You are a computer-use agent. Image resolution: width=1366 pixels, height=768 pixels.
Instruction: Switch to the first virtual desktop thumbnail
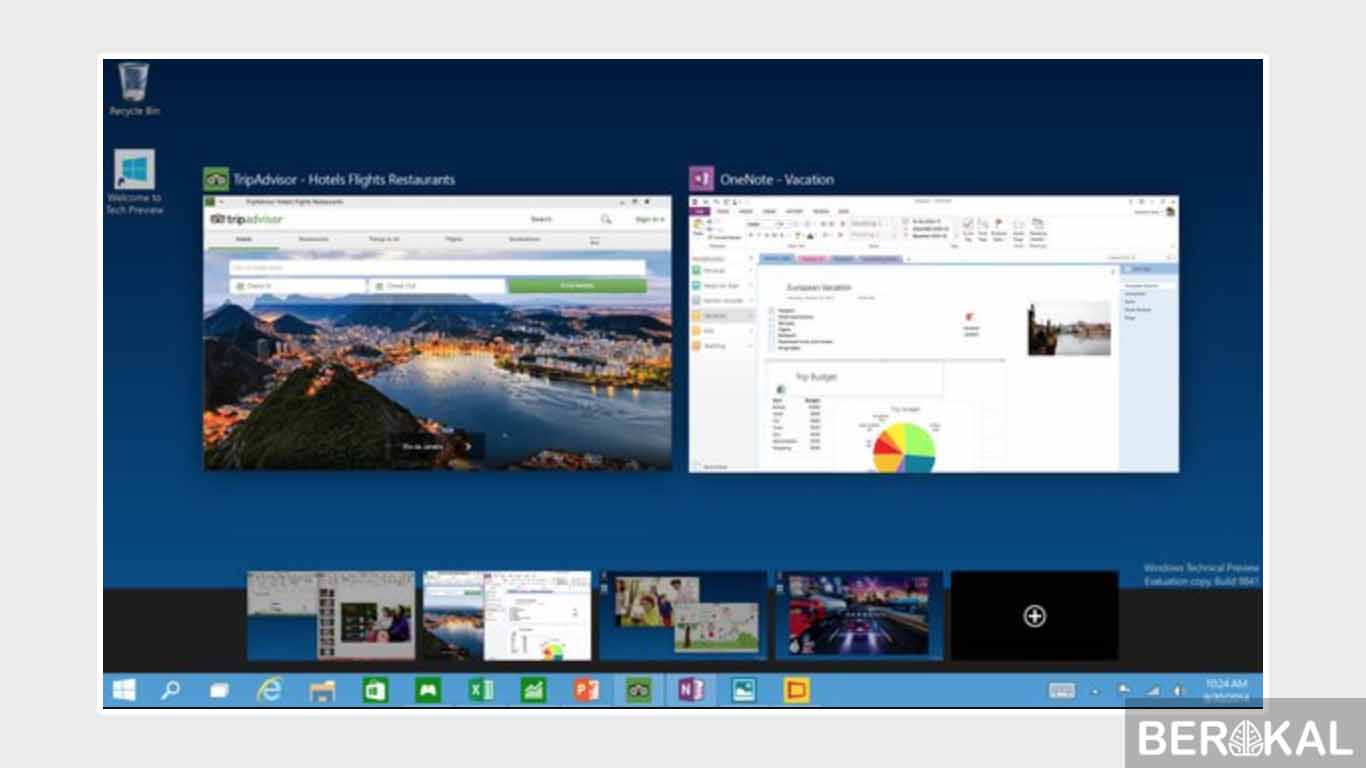coord(331,615)
